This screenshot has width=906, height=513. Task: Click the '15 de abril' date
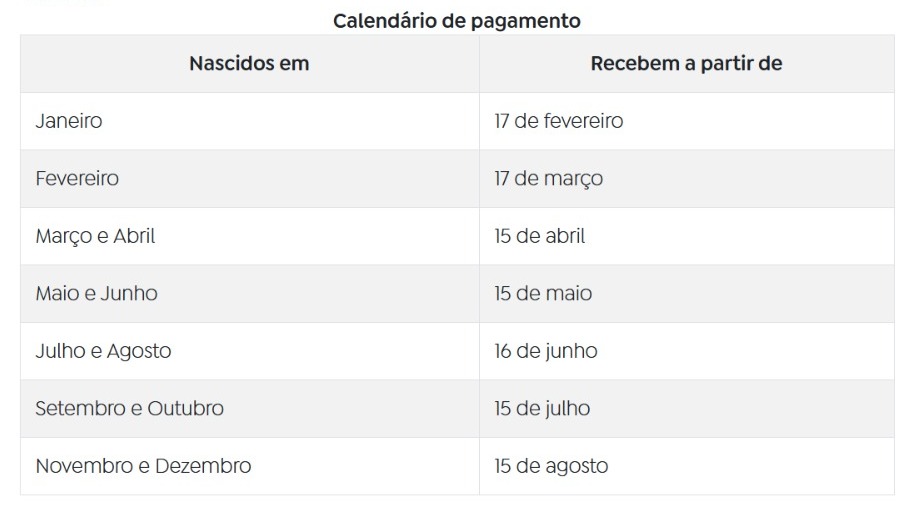(x=540, y=236)
